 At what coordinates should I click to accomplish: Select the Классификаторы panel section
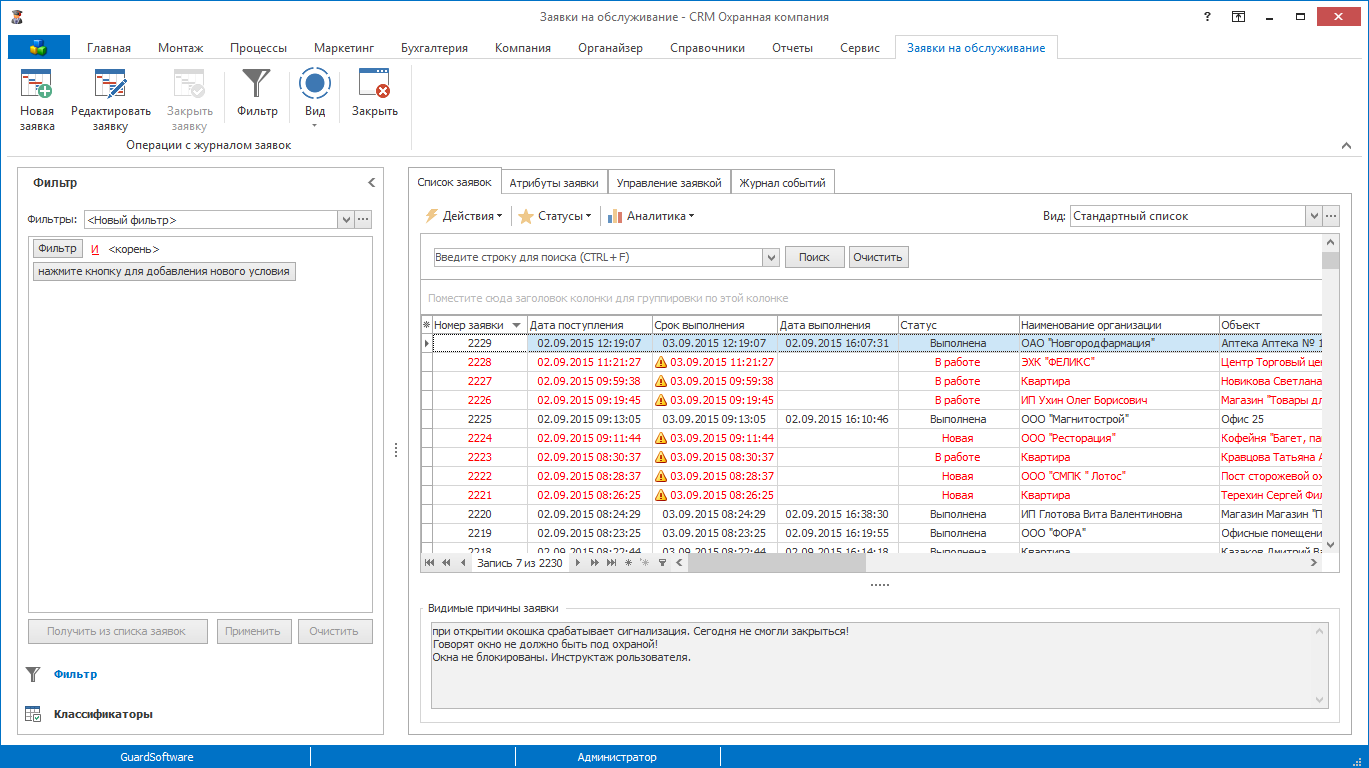point(103,714)
